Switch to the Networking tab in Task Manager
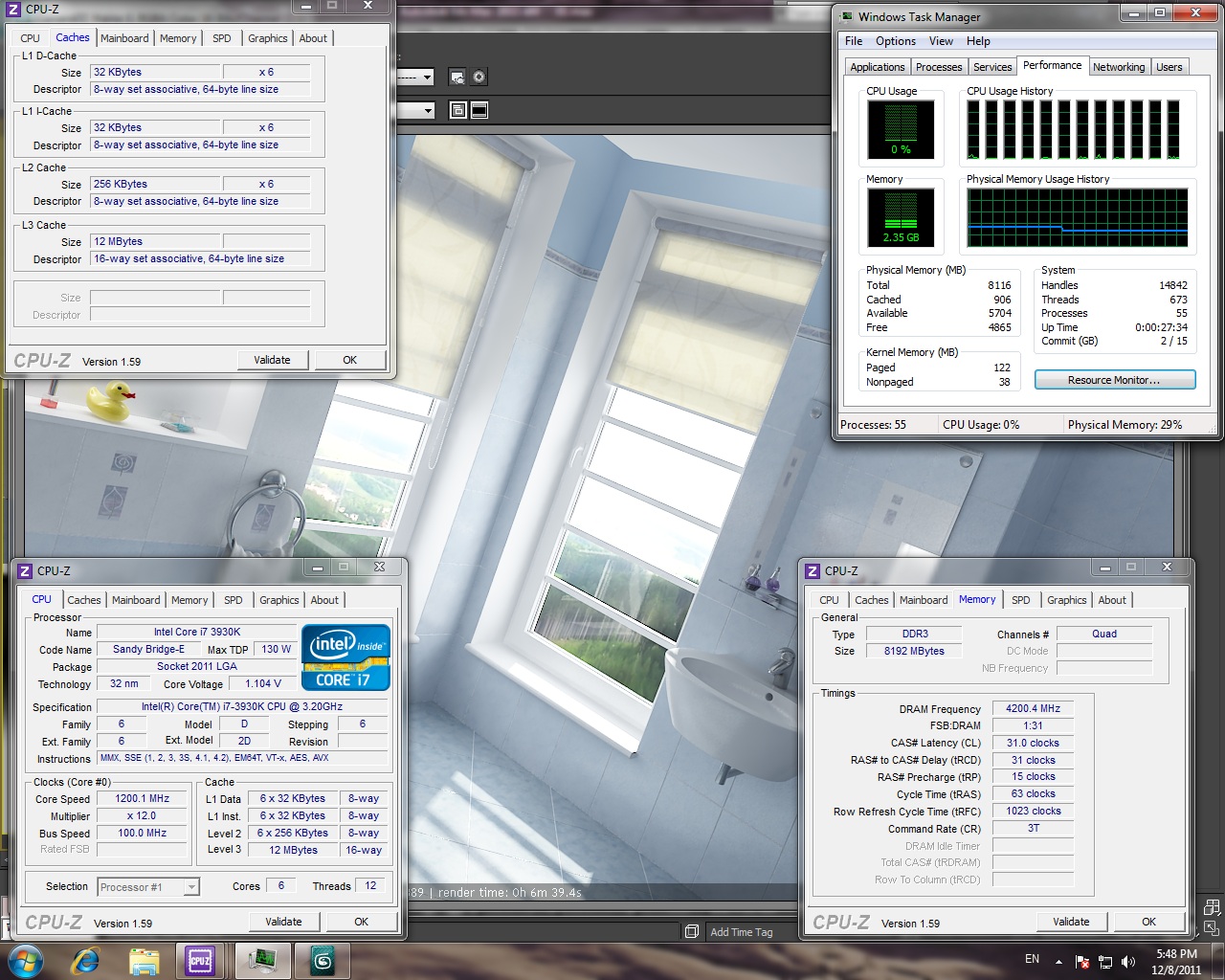The image size is (1225, 980). (x=1119, y=67)
